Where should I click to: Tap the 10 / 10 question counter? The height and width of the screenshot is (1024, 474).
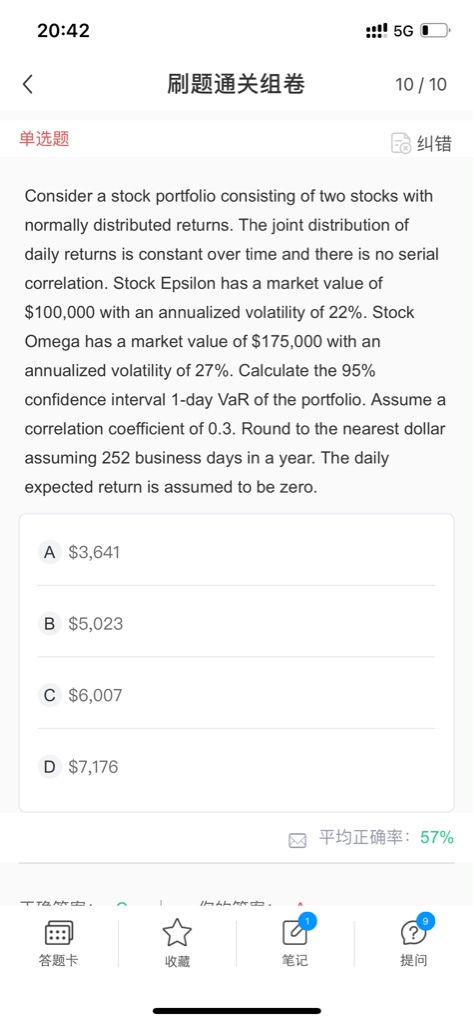(x=421, y=85)
